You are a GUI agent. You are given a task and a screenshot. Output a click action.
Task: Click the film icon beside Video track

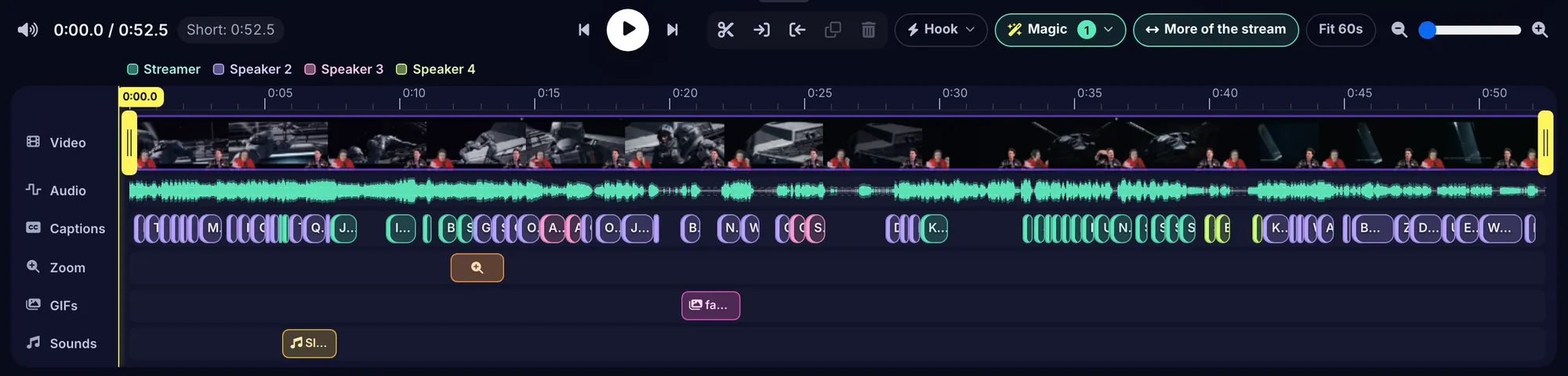tap(33, 142)
